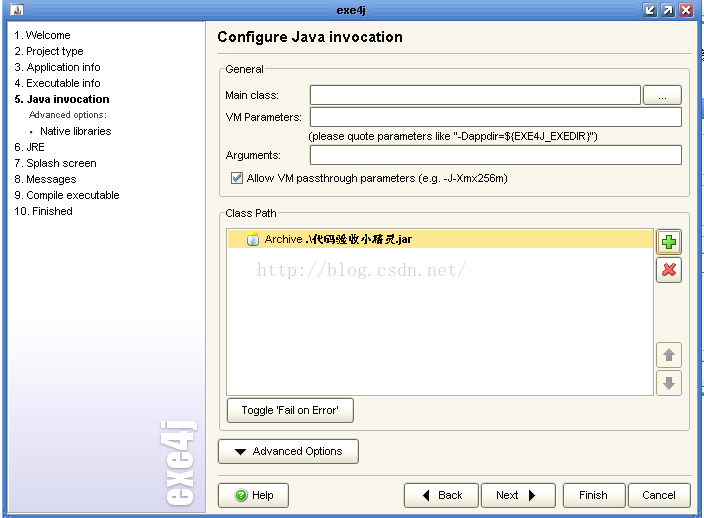The height and width of the screenshot is (518, 704).
Task: Open Help
Action: (x=253, y=495)
